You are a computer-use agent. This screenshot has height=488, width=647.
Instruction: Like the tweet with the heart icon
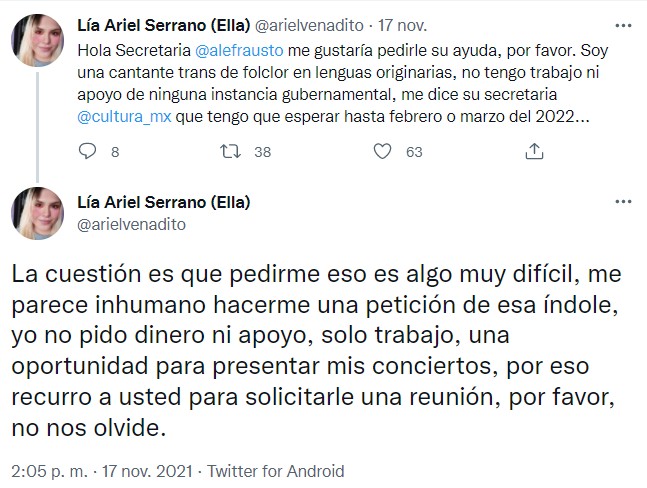(x=381, y=152)
